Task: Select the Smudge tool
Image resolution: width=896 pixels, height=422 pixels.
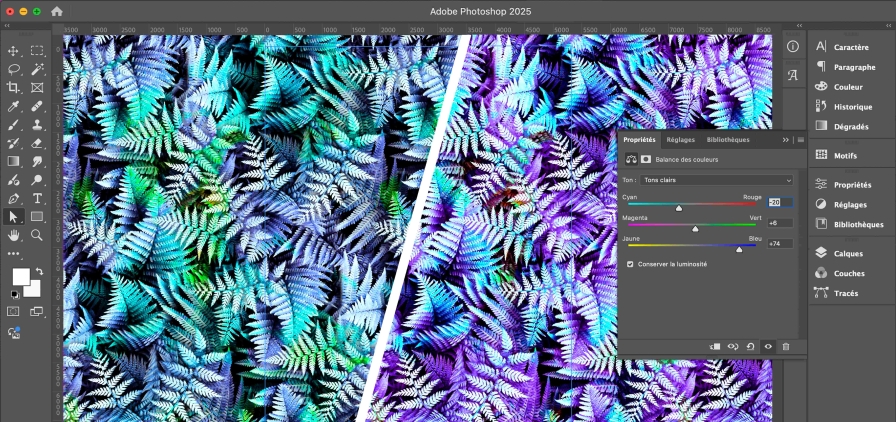Action: click(x=37, y=161)
